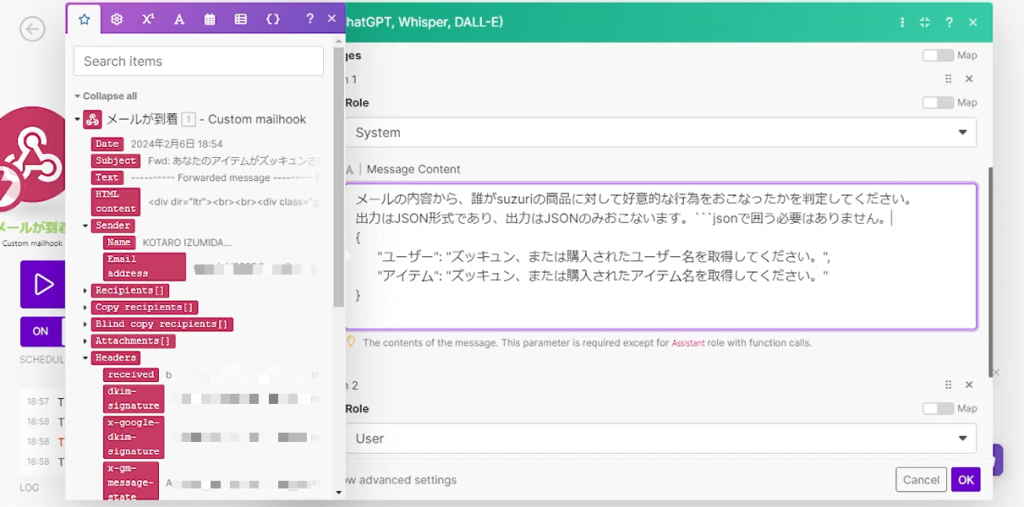The height and width of the screenshot is (507, 1024).
Task: Confirm with the OK button
Action: coord(965,480)
